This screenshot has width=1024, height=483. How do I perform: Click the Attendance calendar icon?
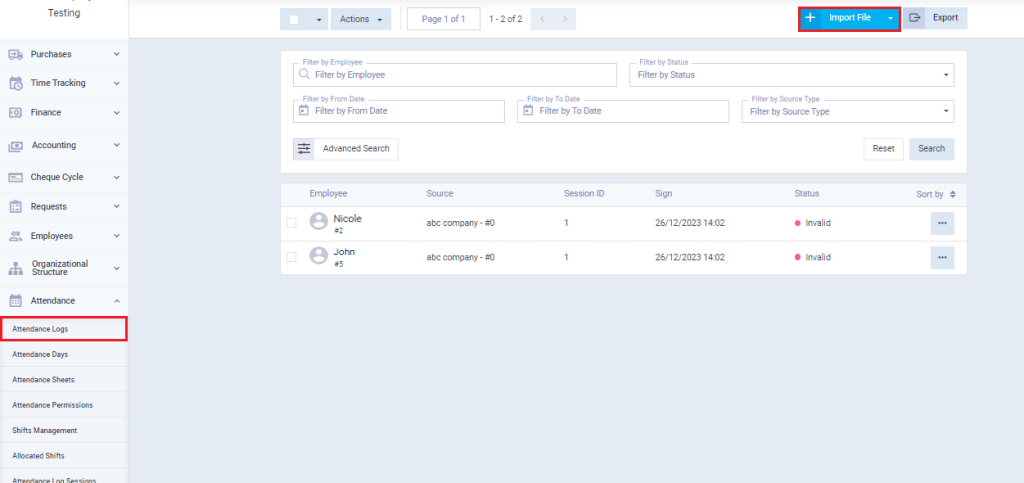(16, 301)
